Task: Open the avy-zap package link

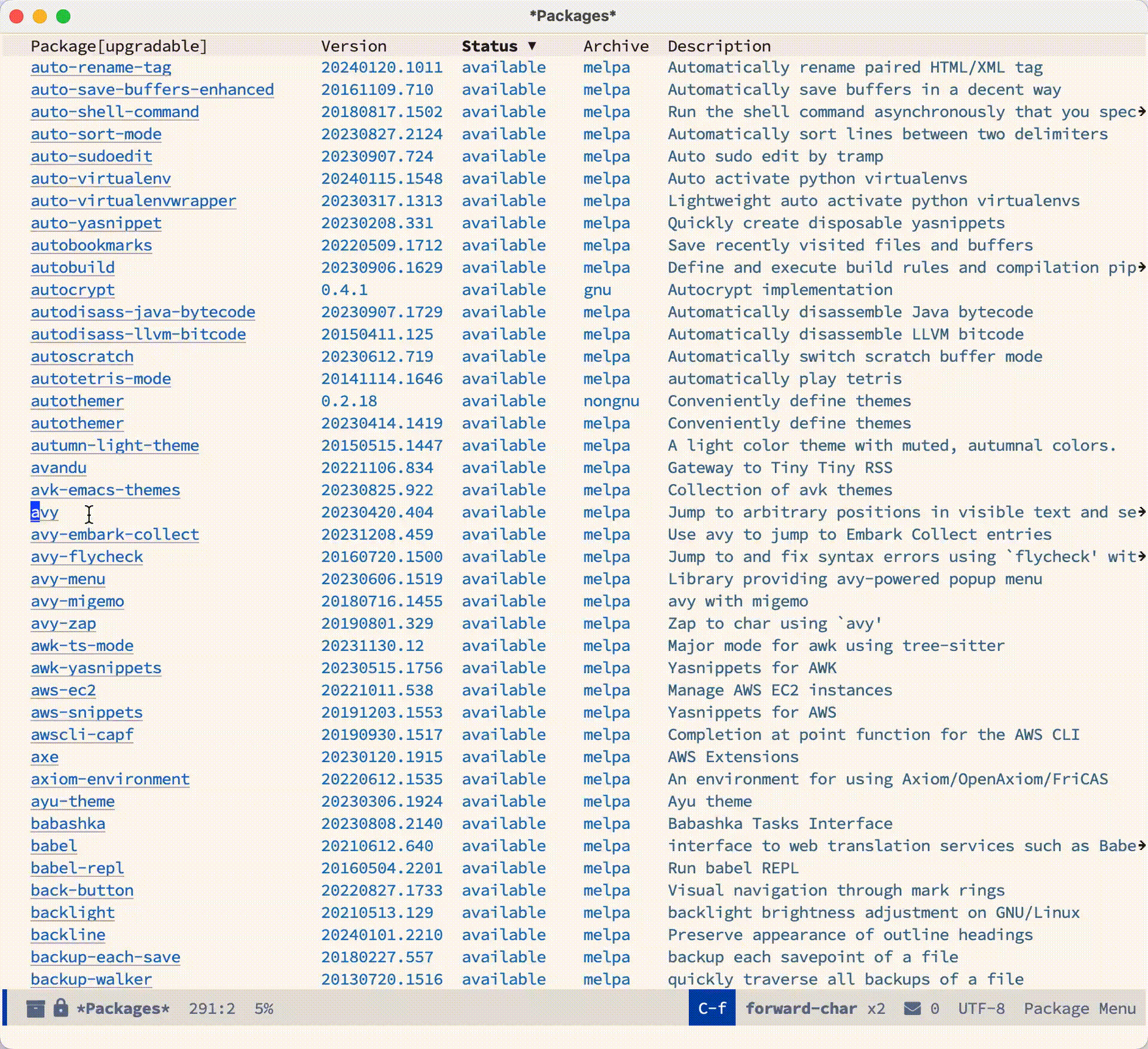Action: coord(63,623)
